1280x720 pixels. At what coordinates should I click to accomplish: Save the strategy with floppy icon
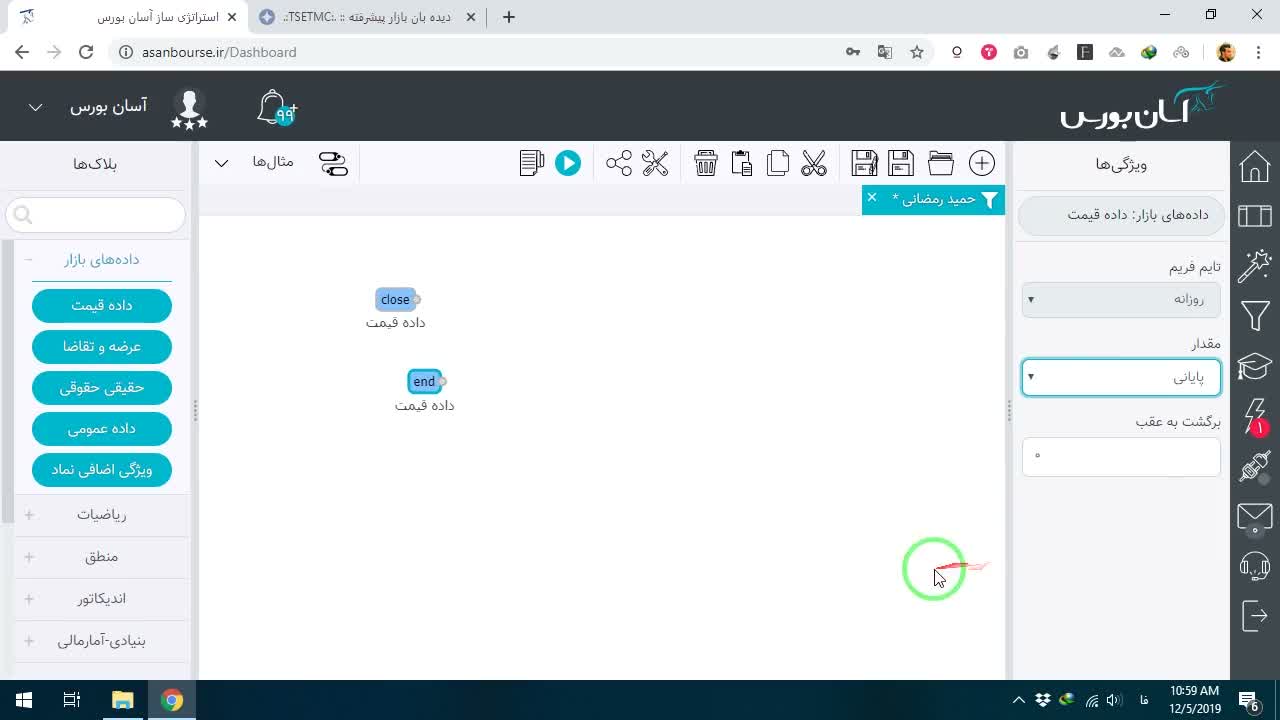click(901, 164)
